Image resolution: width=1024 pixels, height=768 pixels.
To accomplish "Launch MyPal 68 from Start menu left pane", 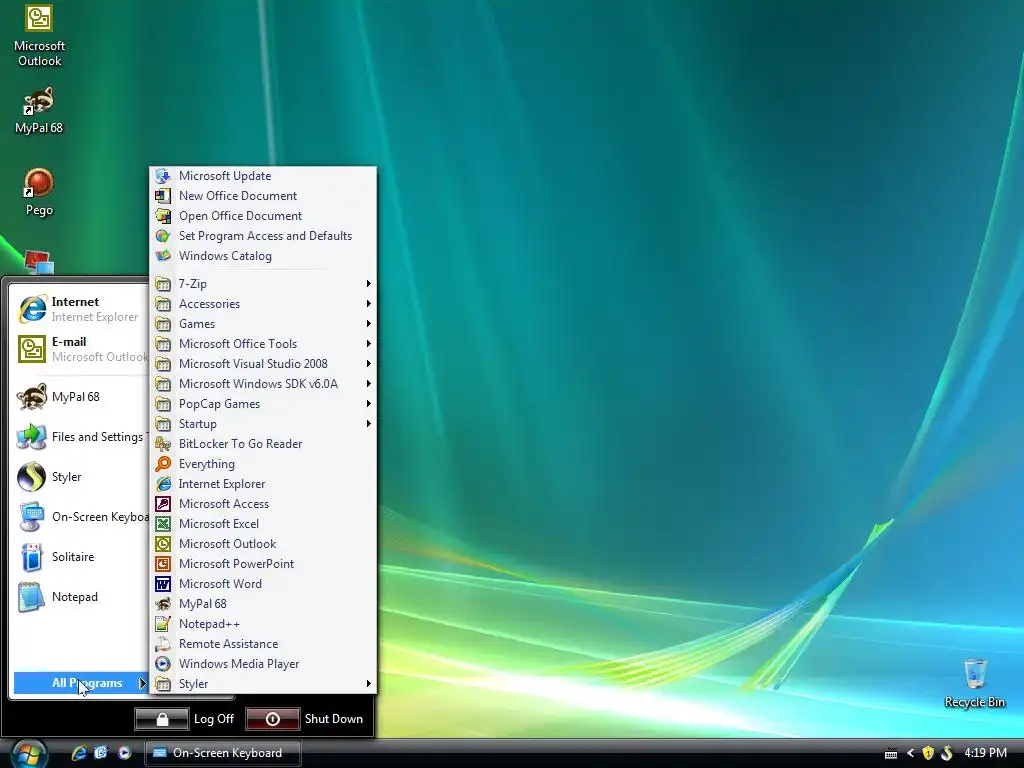I will pos(81,396).
